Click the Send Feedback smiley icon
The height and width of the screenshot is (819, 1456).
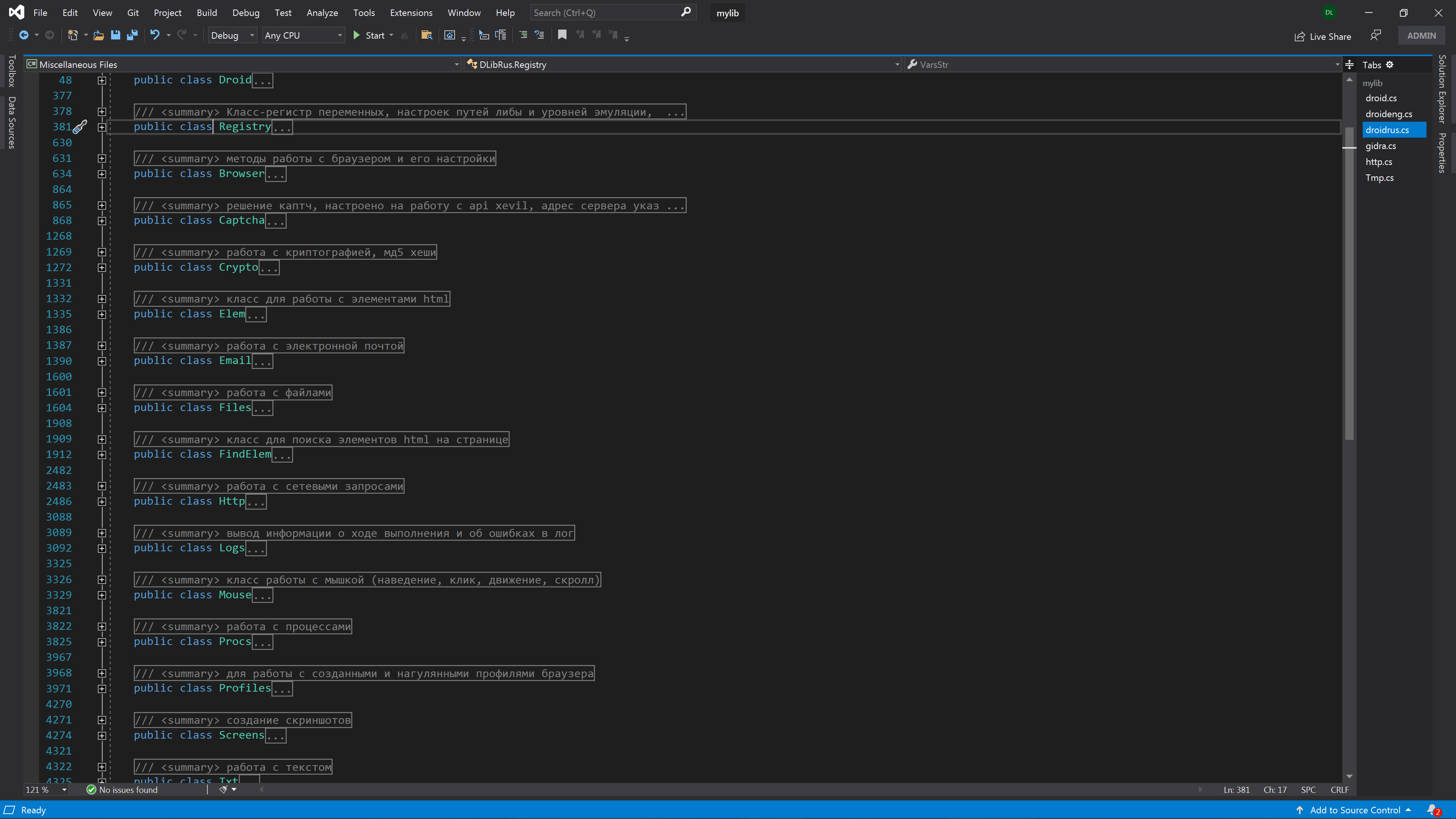coord(1376,36)
